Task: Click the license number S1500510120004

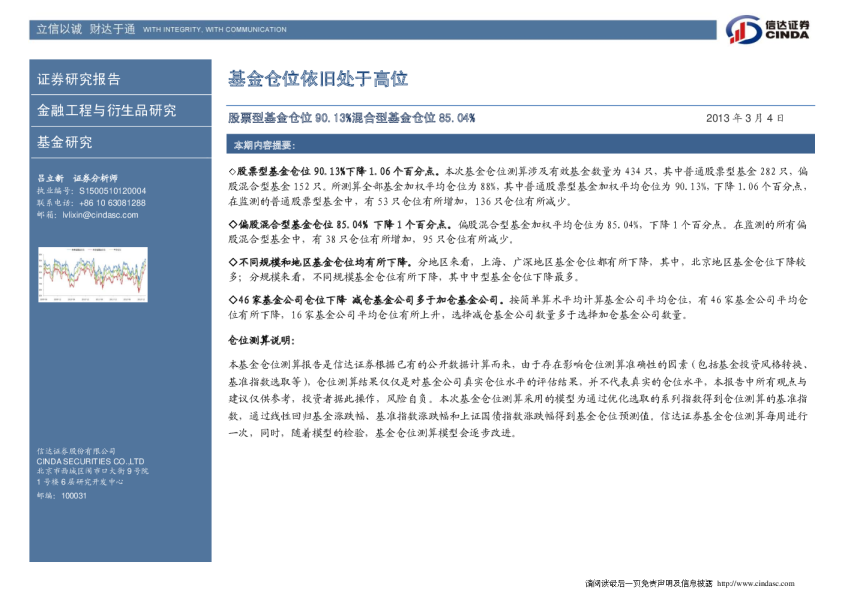Action: 105,190
